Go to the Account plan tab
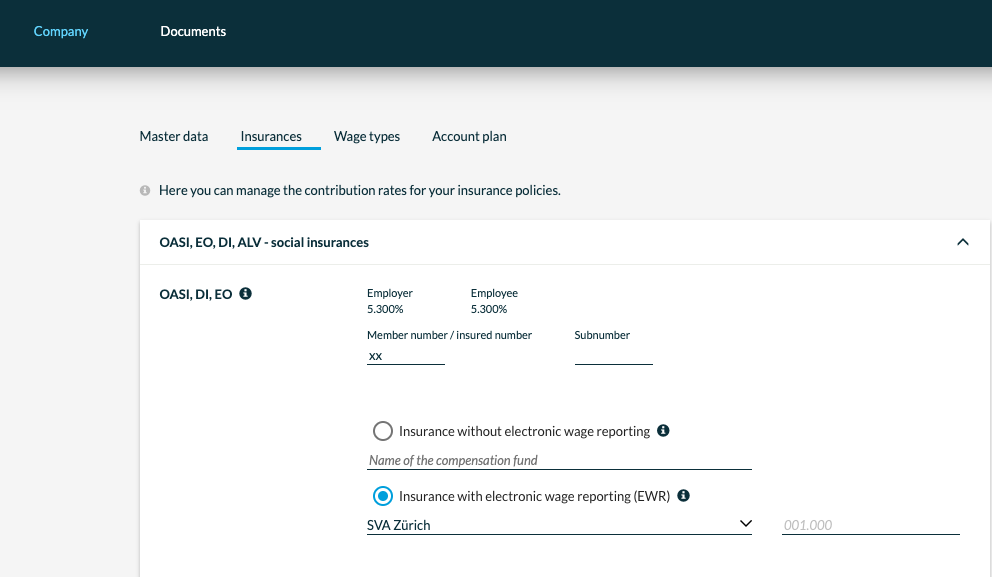Screen dimensions: 992x577 coord(469,137)
